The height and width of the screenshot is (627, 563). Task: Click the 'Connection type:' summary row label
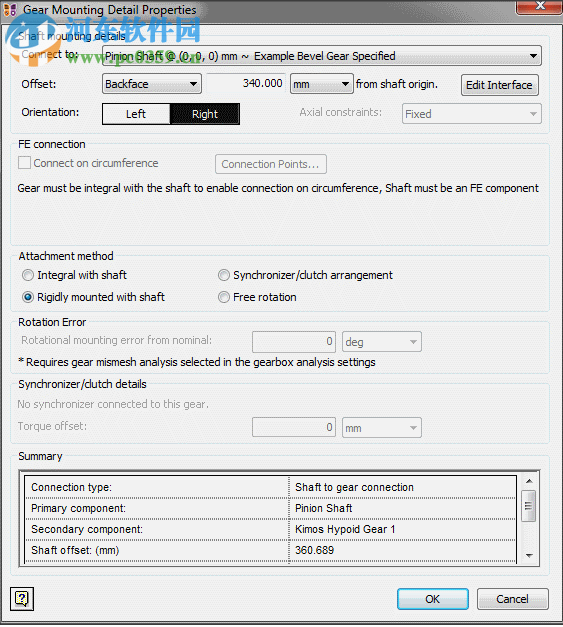click(x=72, y=487)
